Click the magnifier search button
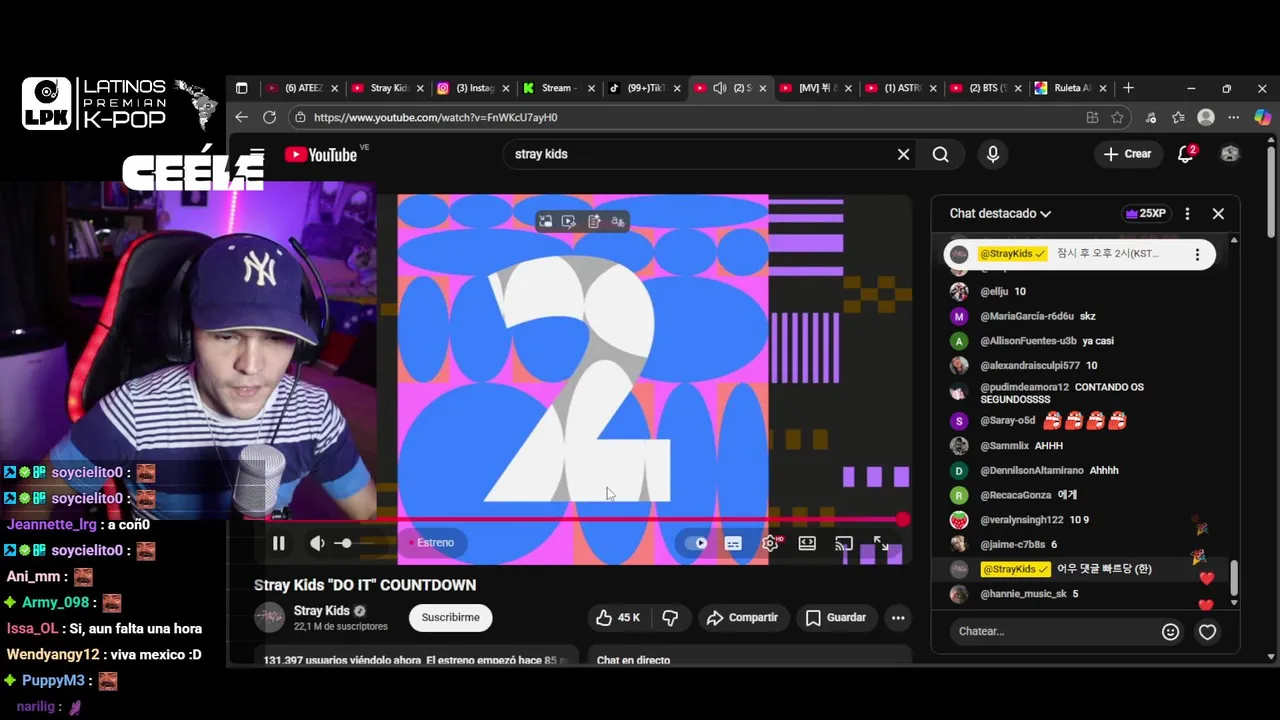 click(x=941, y=154)
